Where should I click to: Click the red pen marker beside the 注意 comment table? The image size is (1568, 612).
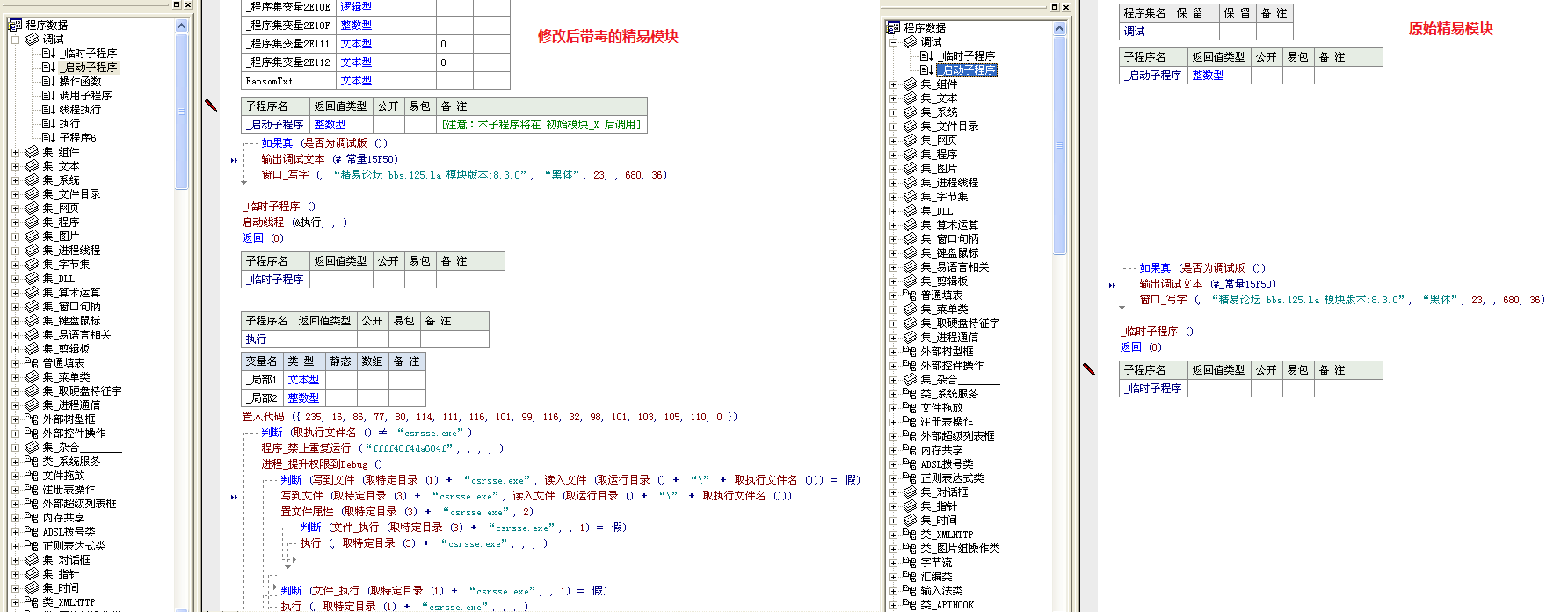[x=211, y=105]
